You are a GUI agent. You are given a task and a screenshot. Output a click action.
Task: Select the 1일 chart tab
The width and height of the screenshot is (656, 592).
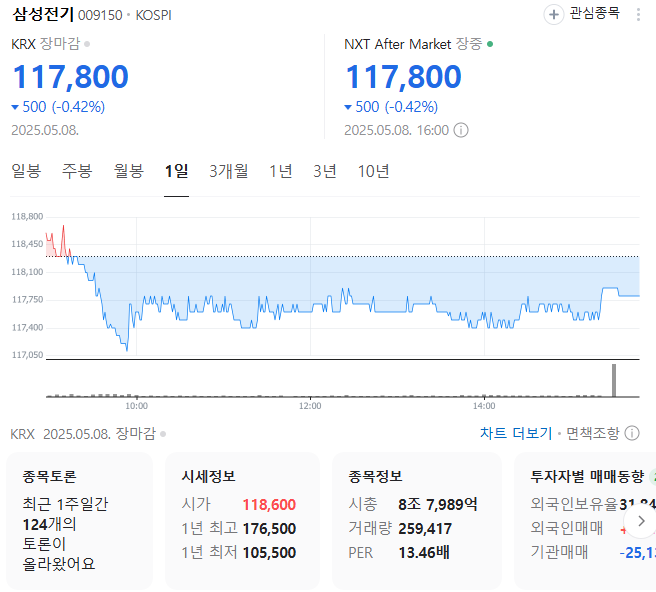177,171
